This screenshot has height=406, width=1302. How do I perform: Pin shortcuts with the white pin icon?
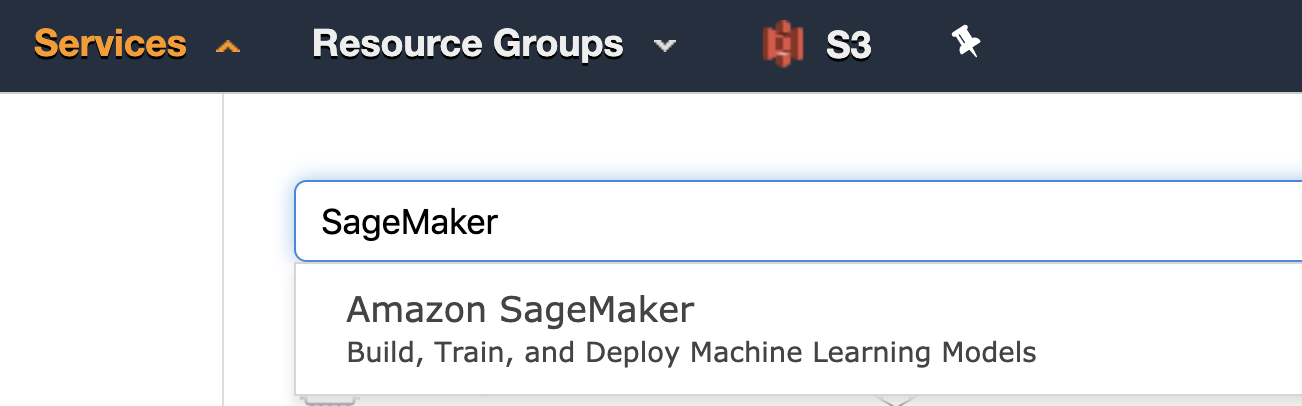click(965, 42)
